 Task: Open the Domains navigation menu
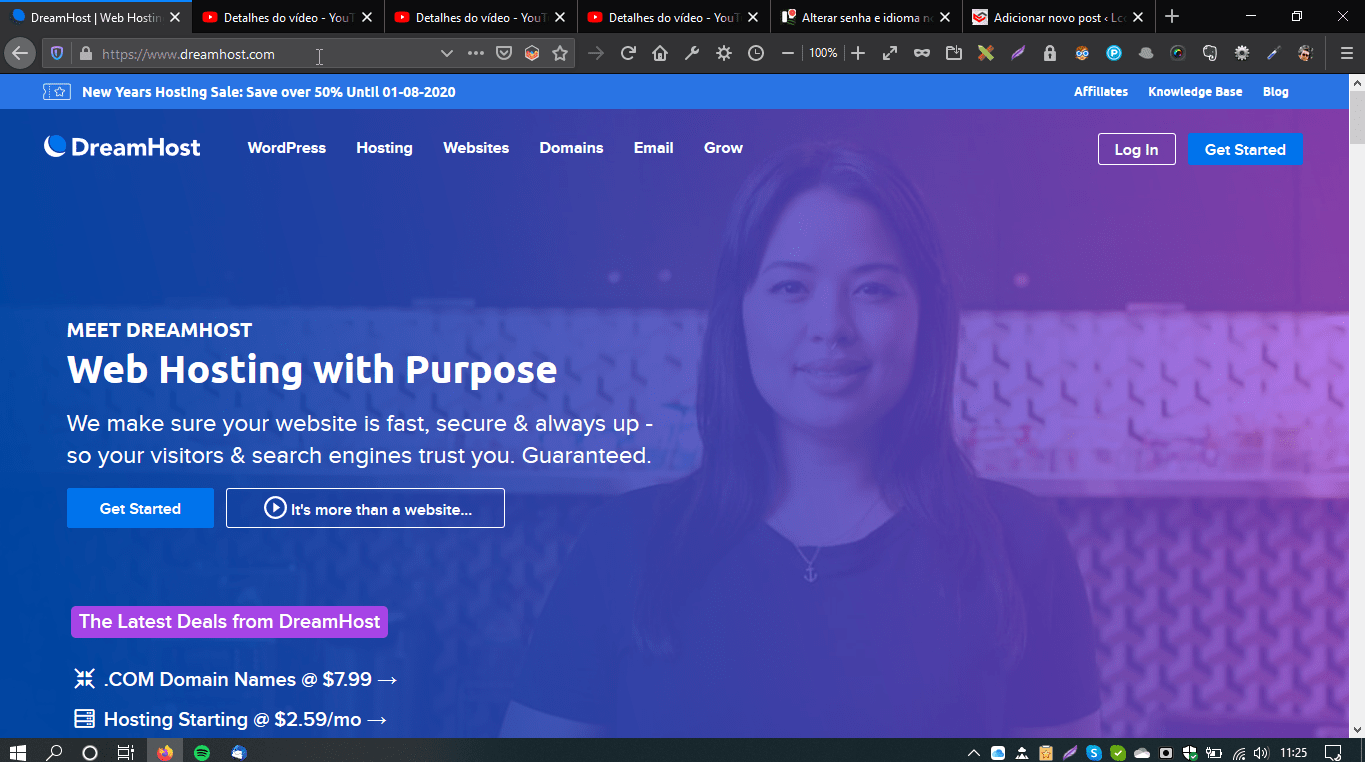pyautogui.click(x=571, y=148)
